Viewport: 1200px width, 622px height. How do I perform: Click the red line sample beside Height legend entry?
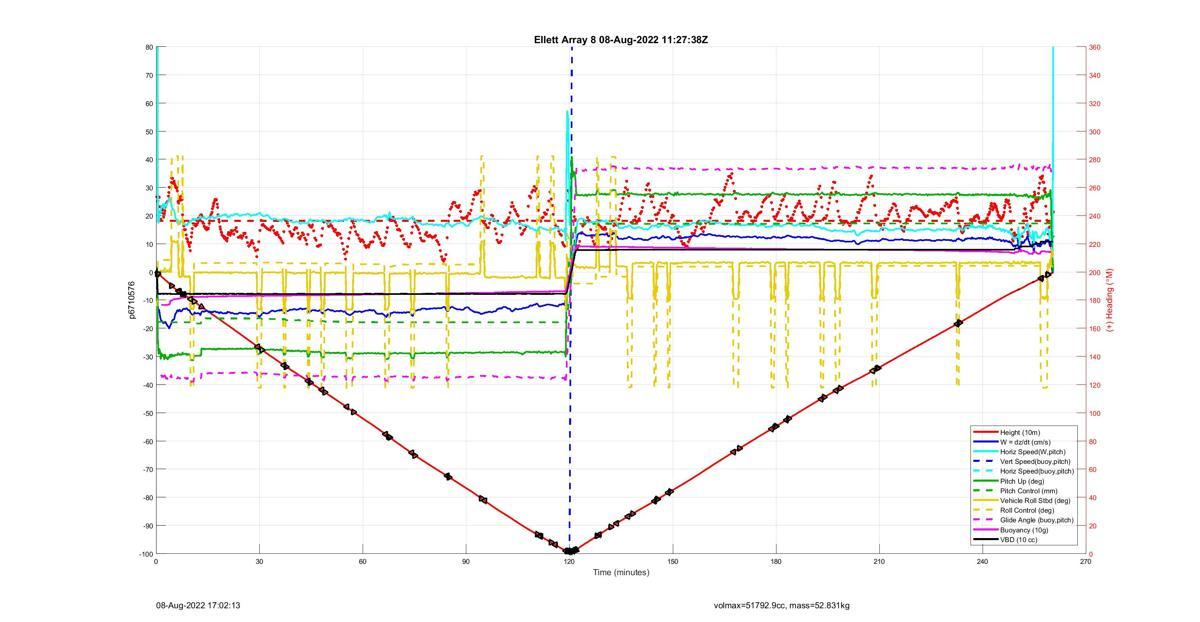pyautogui.click(x=984, y=432)
